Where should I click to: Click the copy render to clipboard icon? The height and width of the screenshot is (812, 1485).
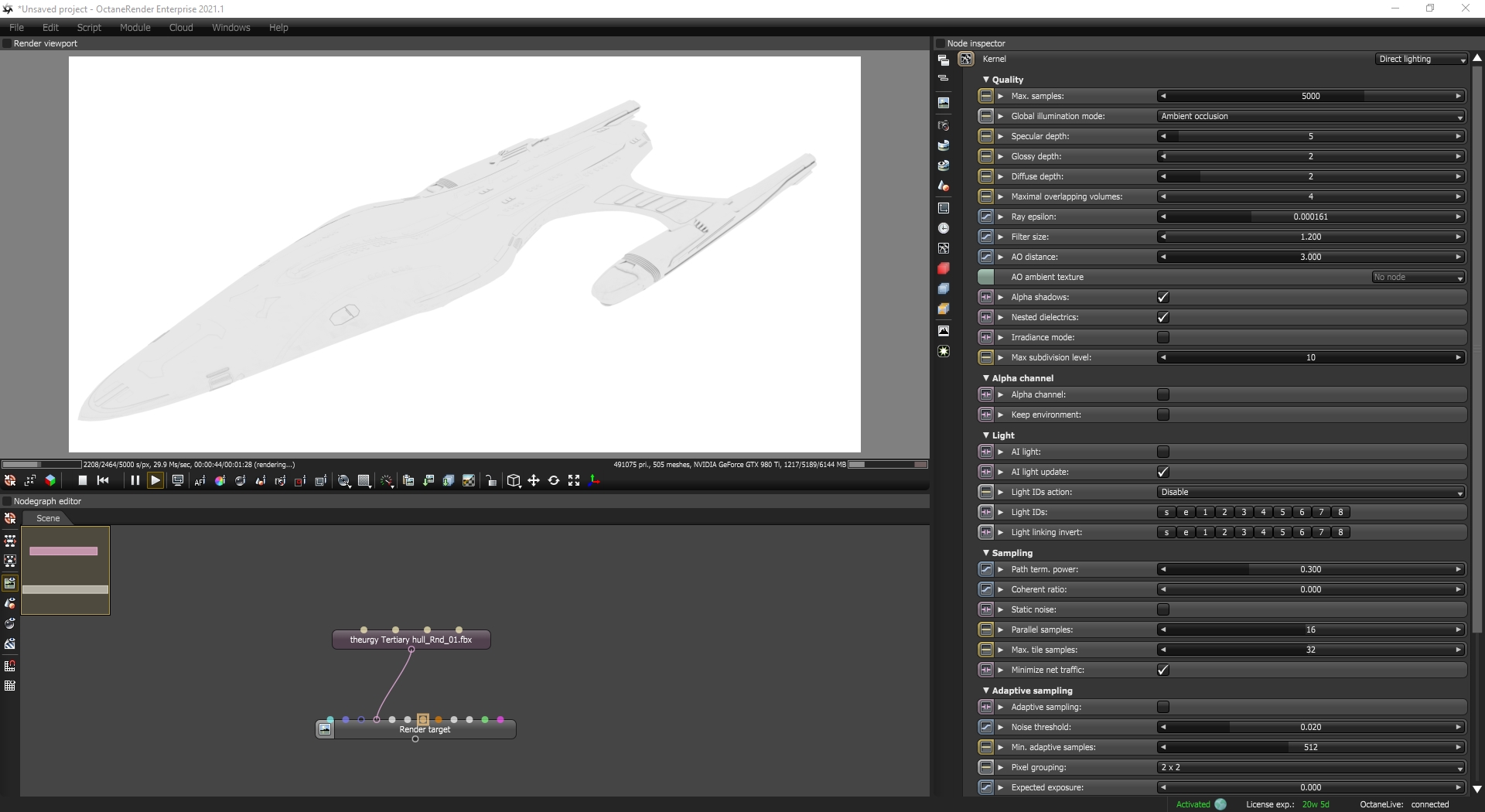pyautogui.click(x=408, y=481)
